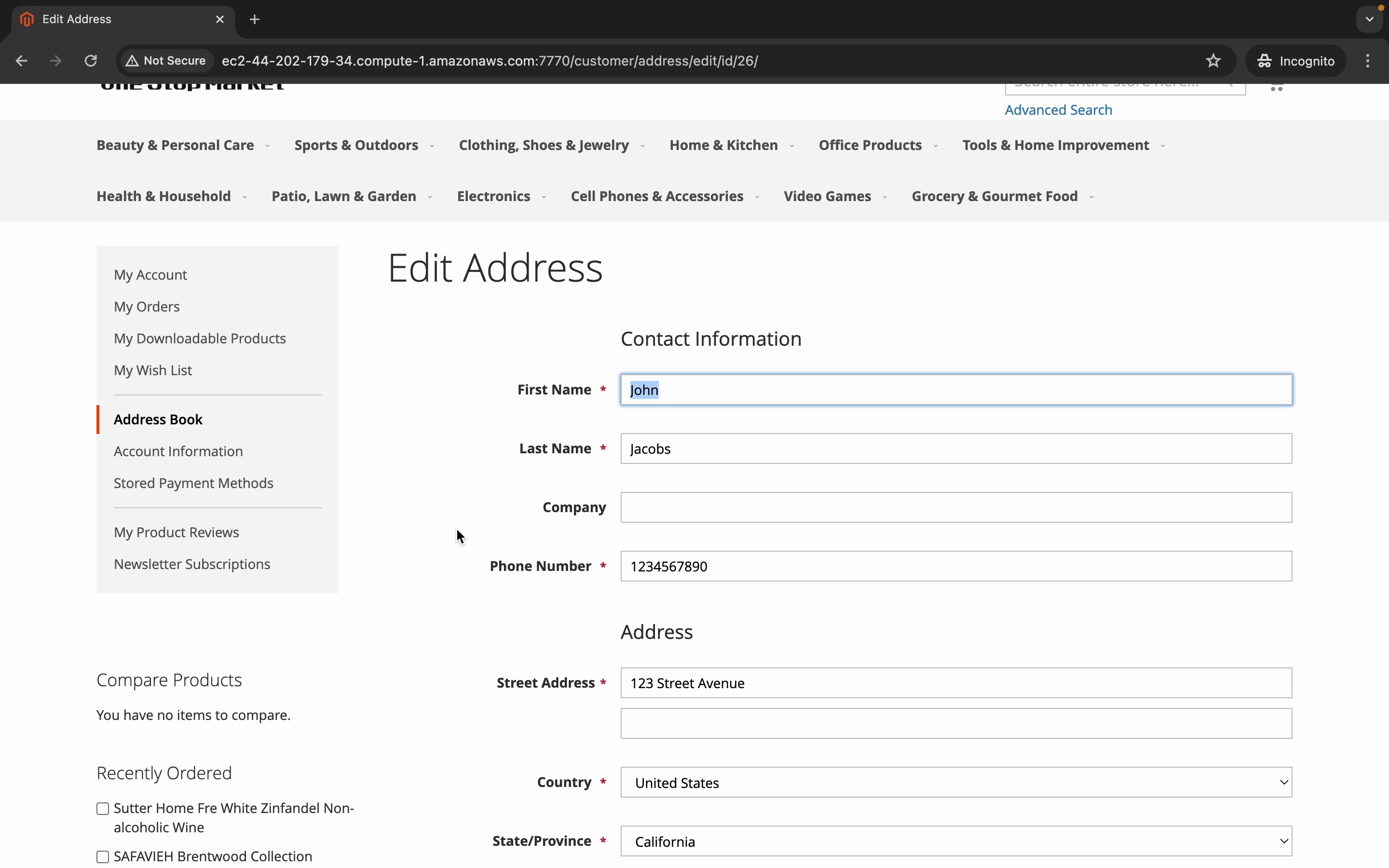Screen dimensions: 1389x868
Task: Open Video Games category menu
Action: coord(827,196)
